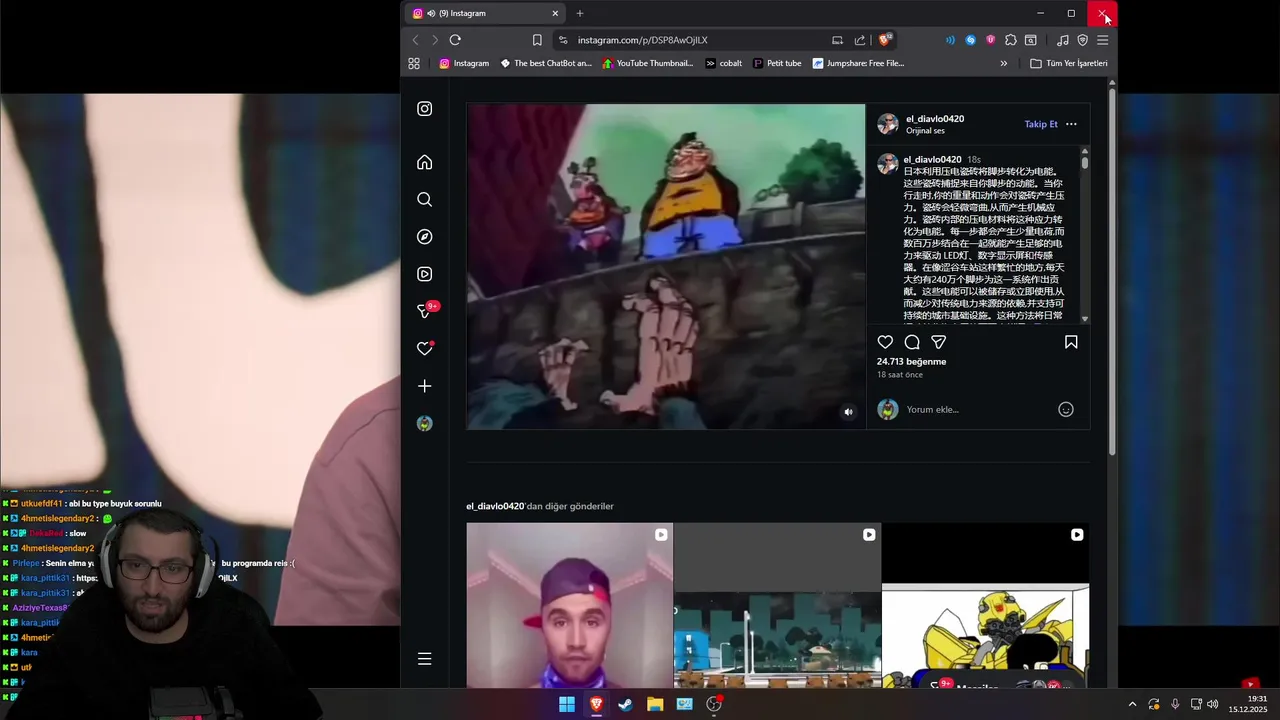Bookmark this page in the address bar

click(537, 40)
